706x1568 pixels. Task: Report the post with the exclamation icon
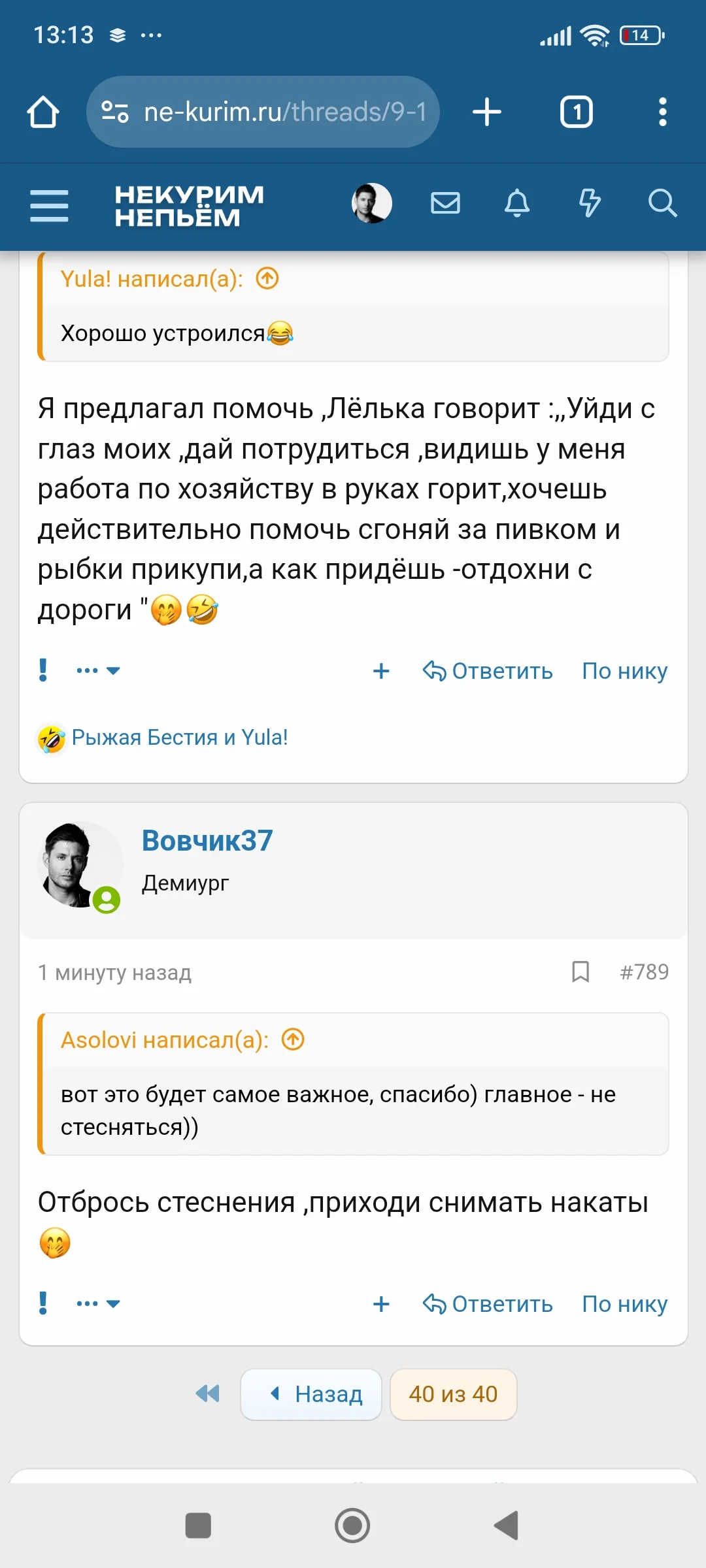[x=43, y=1303]
